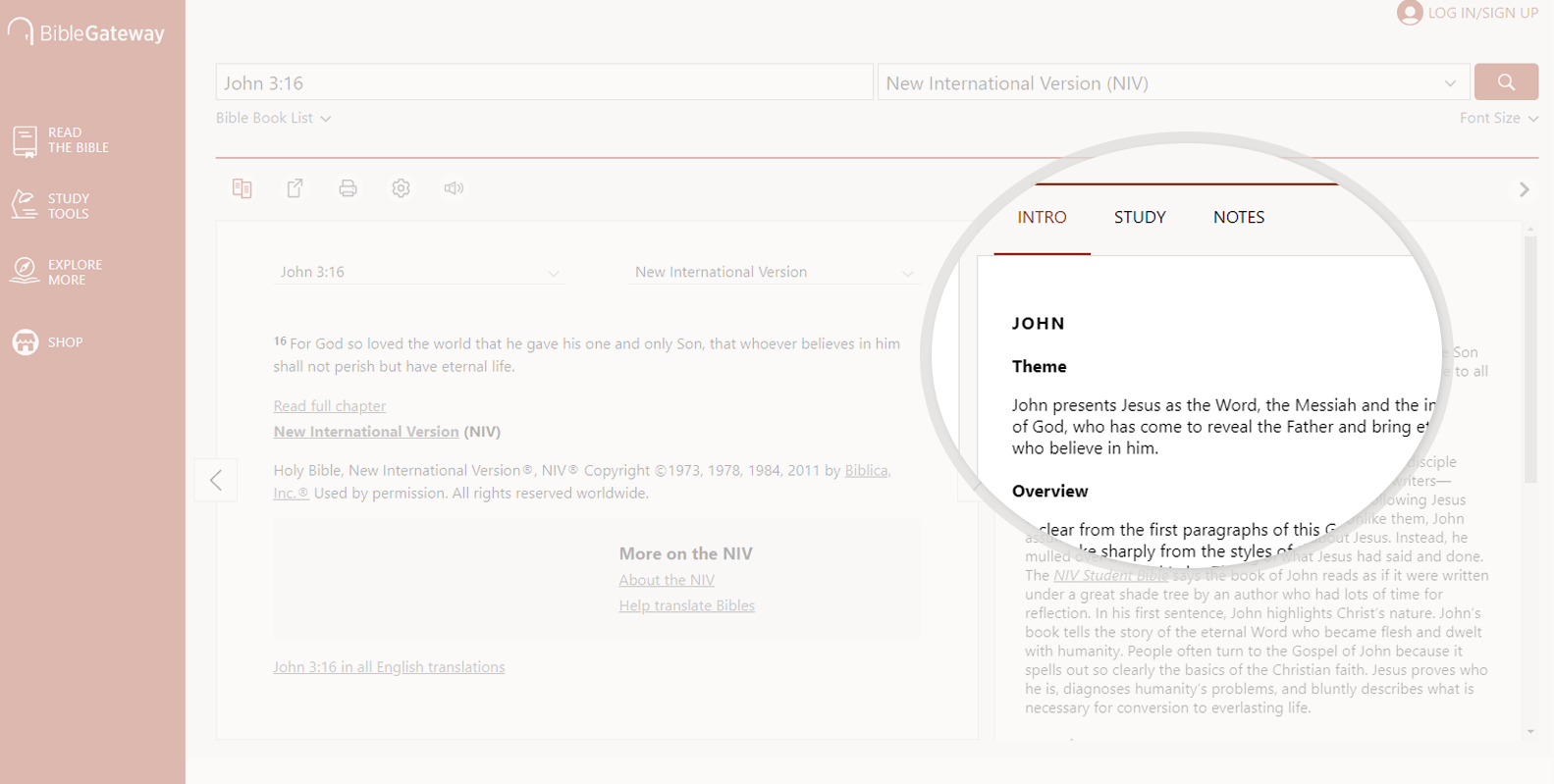Open John 3:16 passage selector dropdown
This screenshot has width=1554, height=784.
click(419, 272)
